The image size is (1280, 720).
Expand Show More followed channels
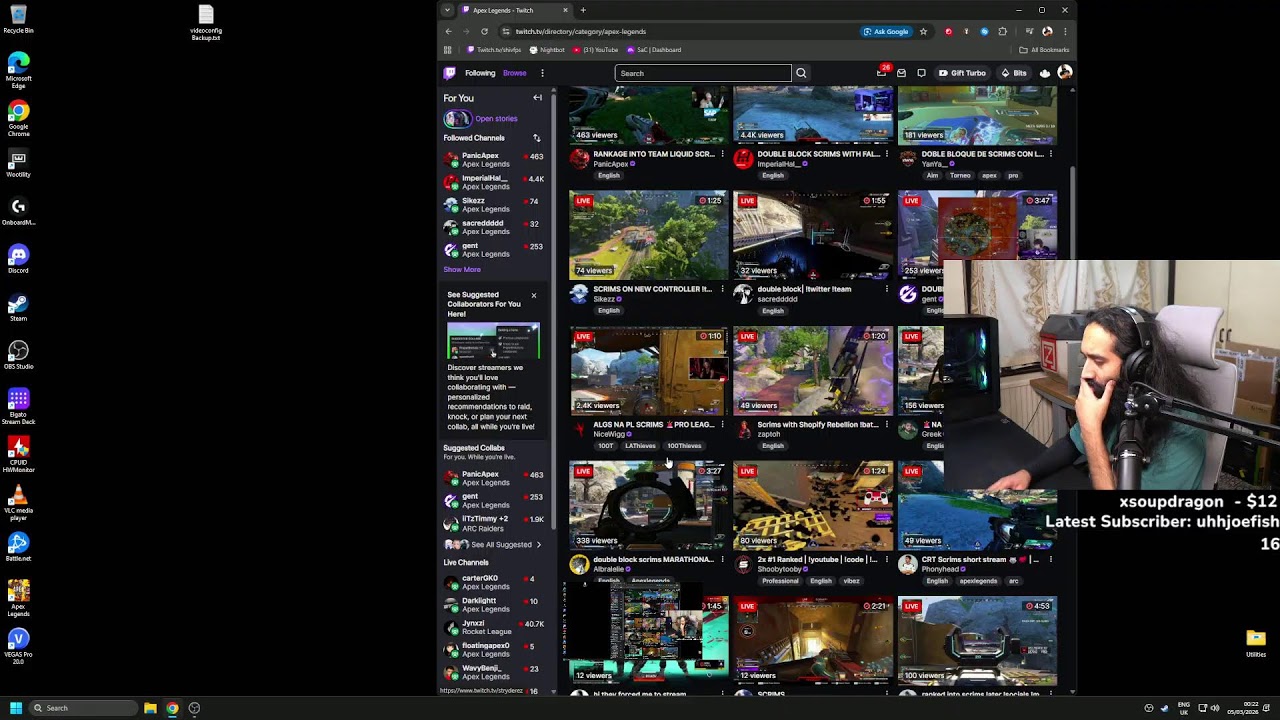[462, 269]
